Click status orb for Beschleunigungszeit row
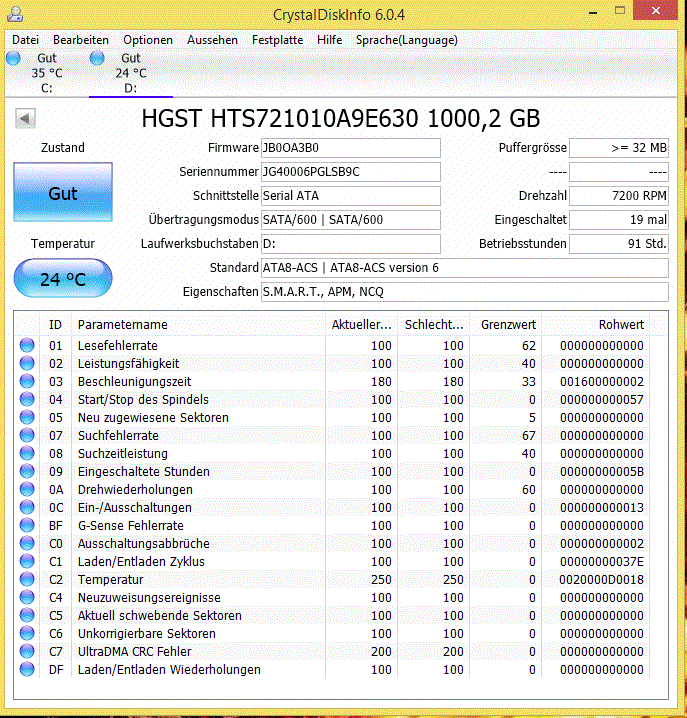The width and height of the screenshot is (687, 718). click(x=27, y=381)
